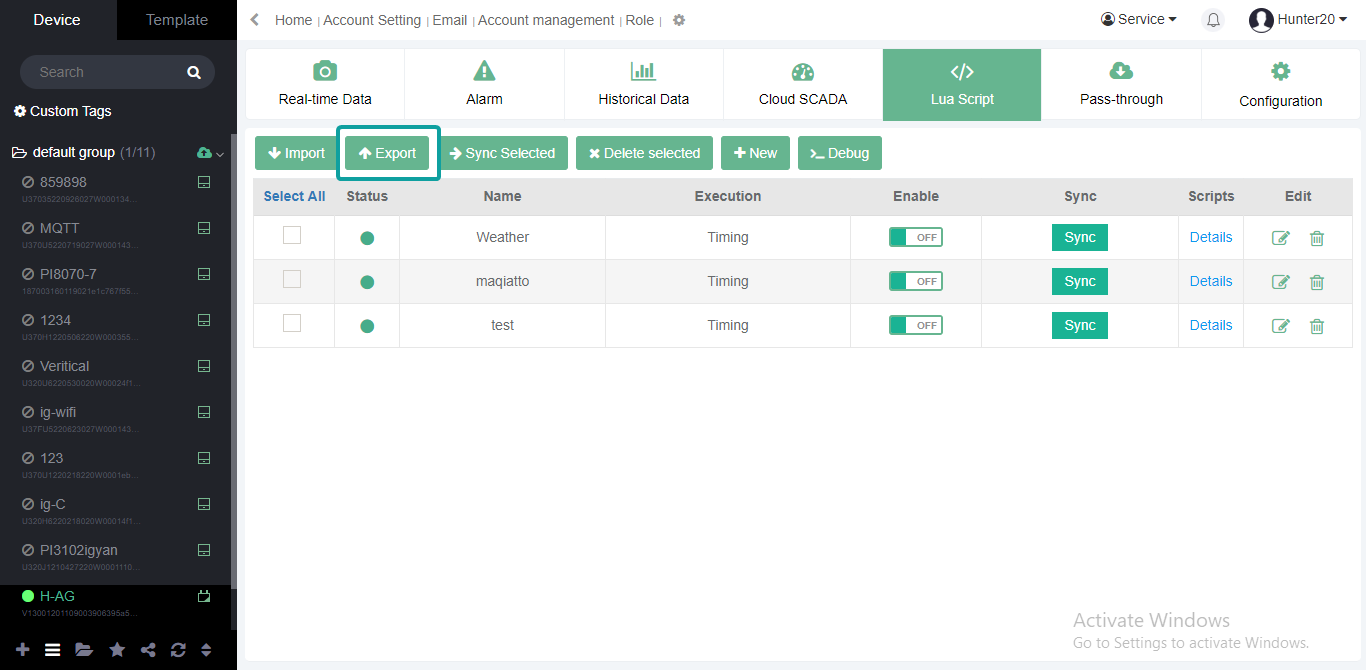Delete the test script via trash icon
The height and width of the screenshot is (670, 1366).
pos(1317,326)
